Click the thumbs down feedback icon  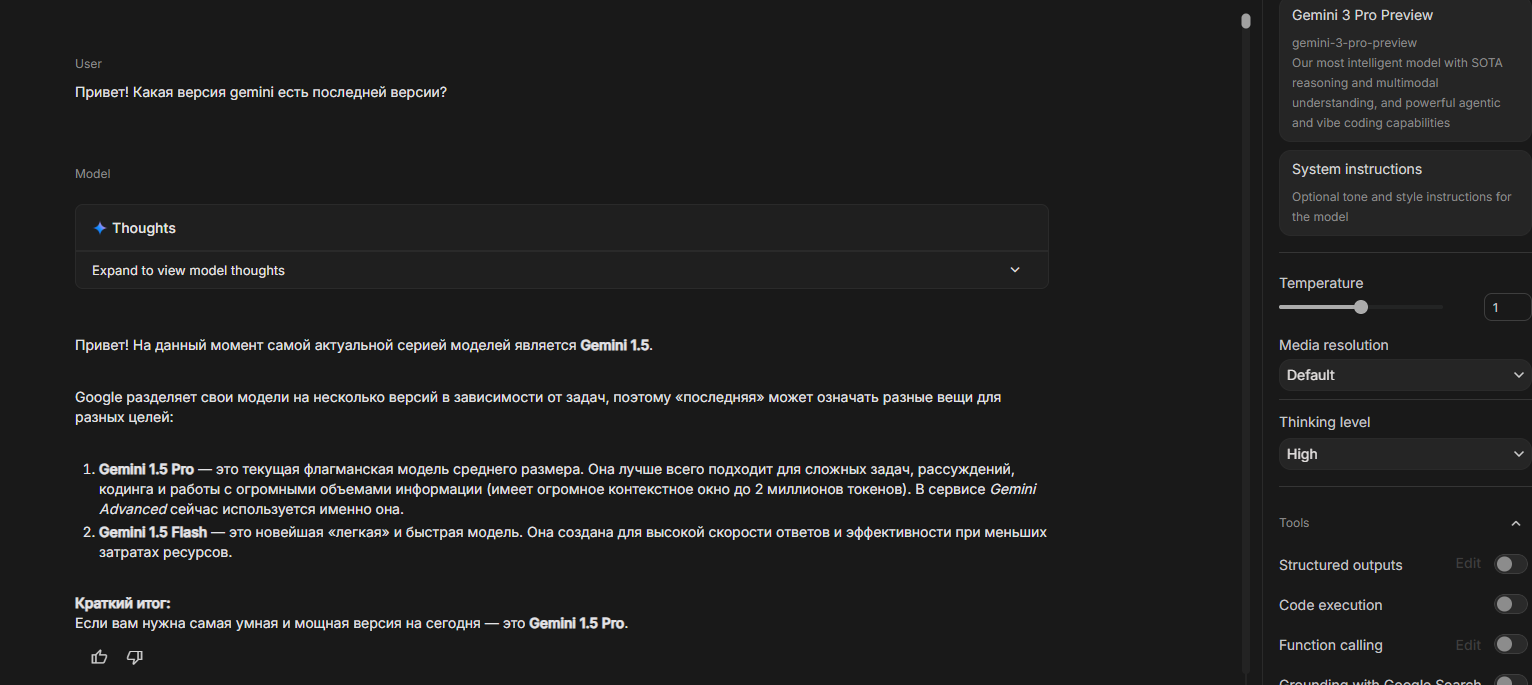135,657
